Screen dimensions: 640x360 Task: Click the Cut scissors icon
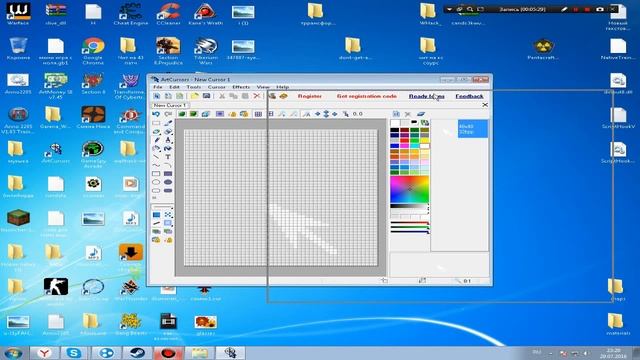click(222, 96)
